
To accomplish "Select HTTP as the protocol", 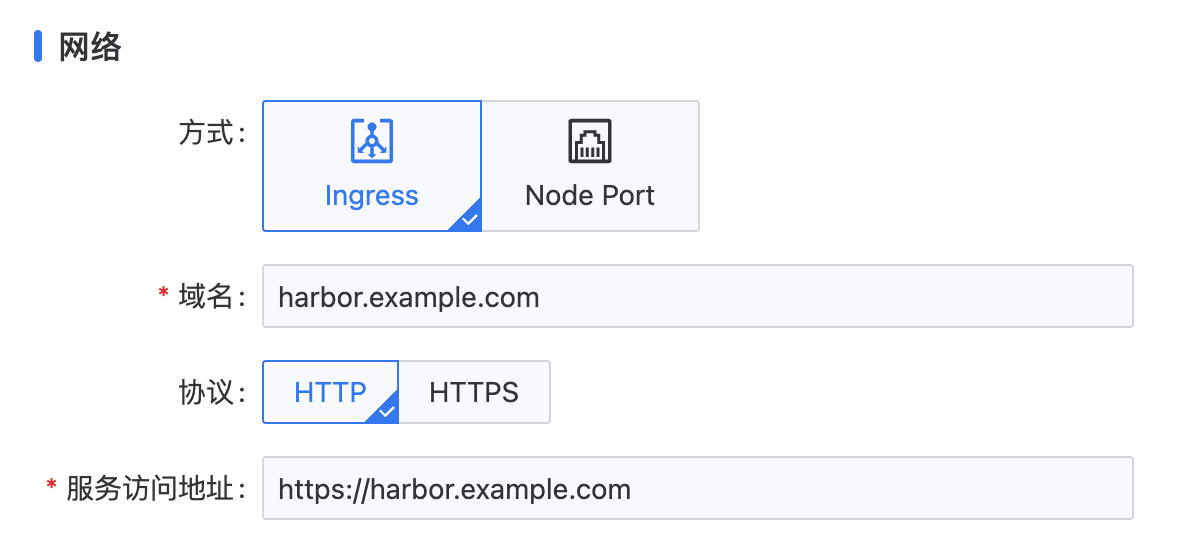I will point(330,392).
